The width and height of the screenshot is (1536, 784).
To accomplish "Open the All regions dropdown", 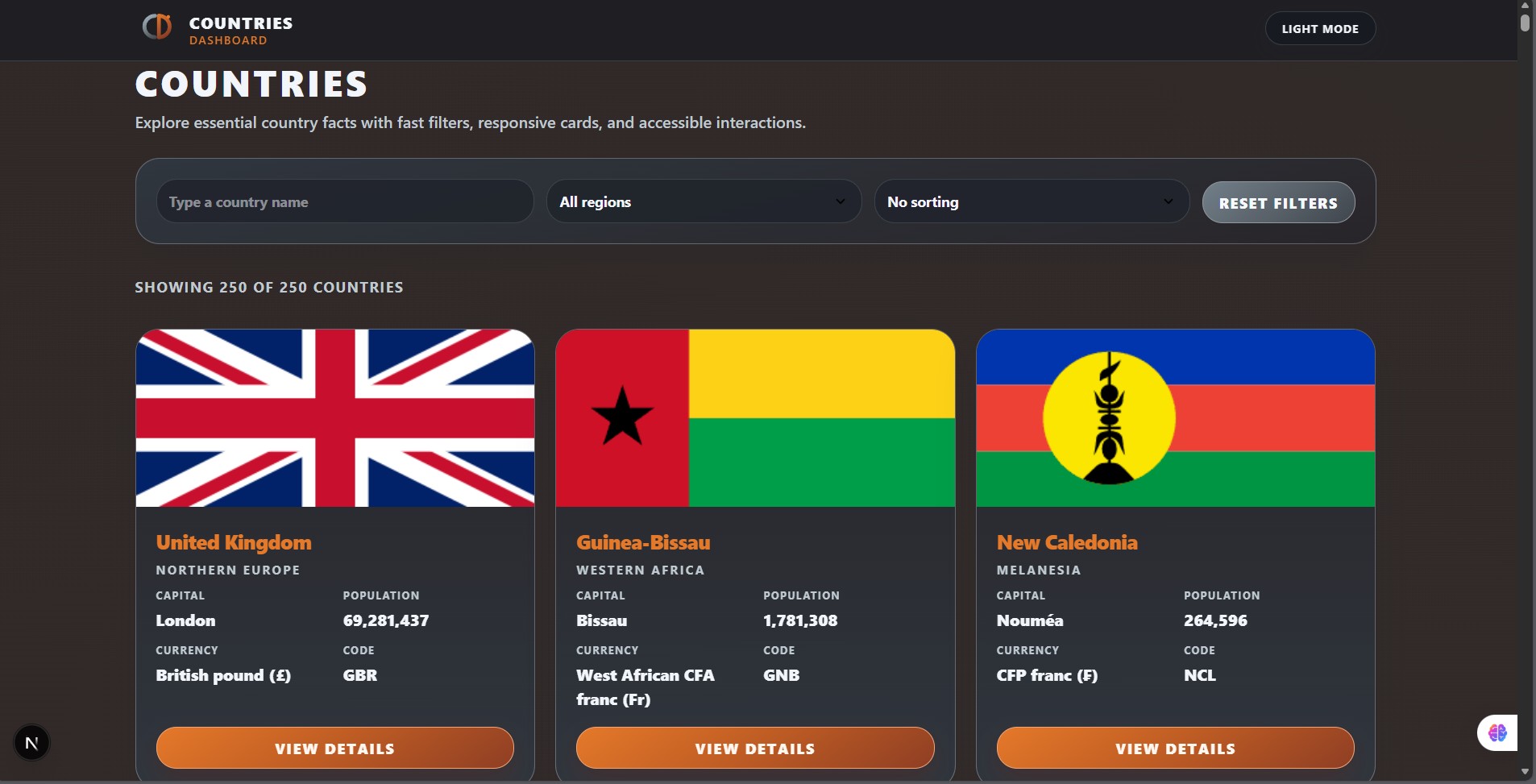I will tap(702, 201).
